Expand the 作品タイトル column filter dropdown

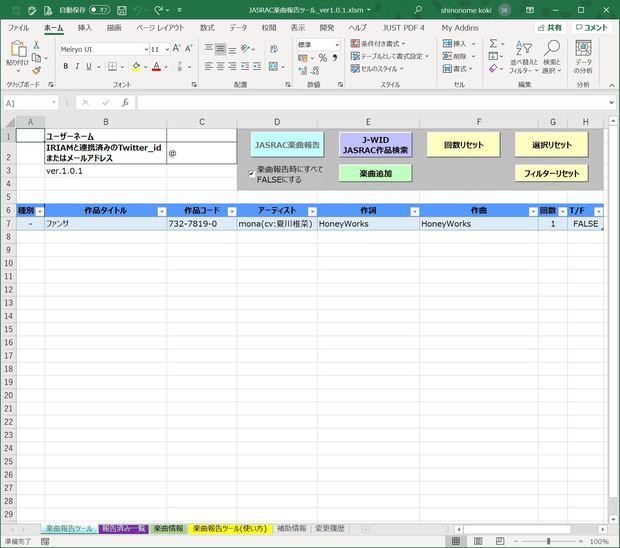point(161,212)
